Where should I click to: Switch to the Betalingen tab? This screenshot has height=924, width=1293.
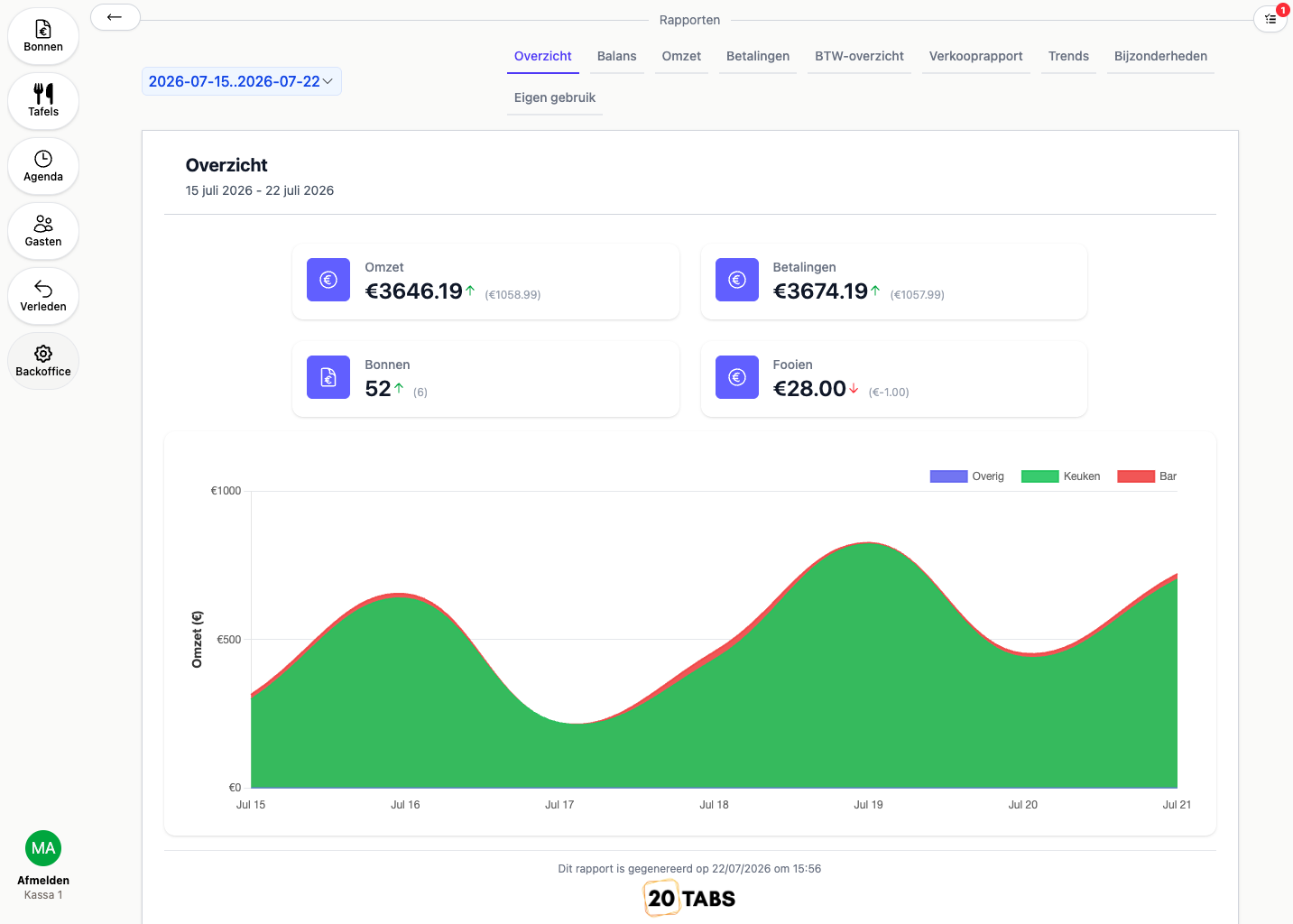click(758, 56)
